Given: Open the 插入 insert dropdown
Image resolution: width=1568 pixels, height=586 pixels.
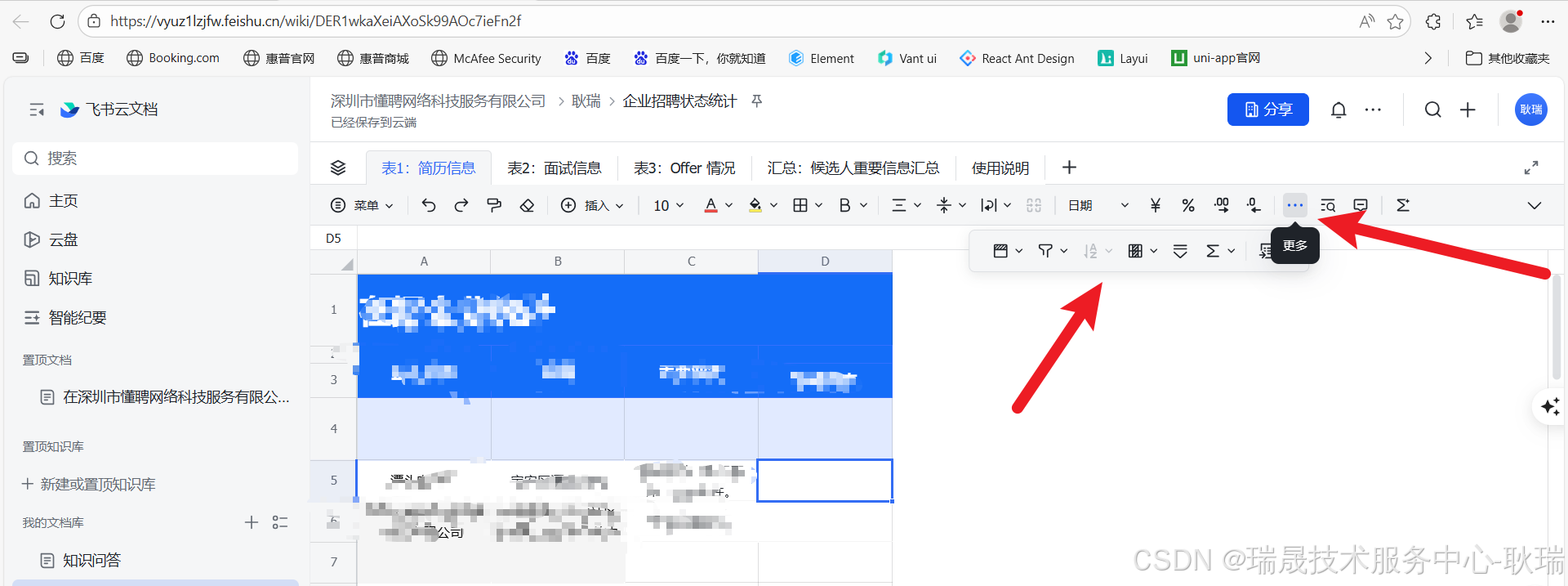Looking at the screenshot, I should click(x=592, y=205).
